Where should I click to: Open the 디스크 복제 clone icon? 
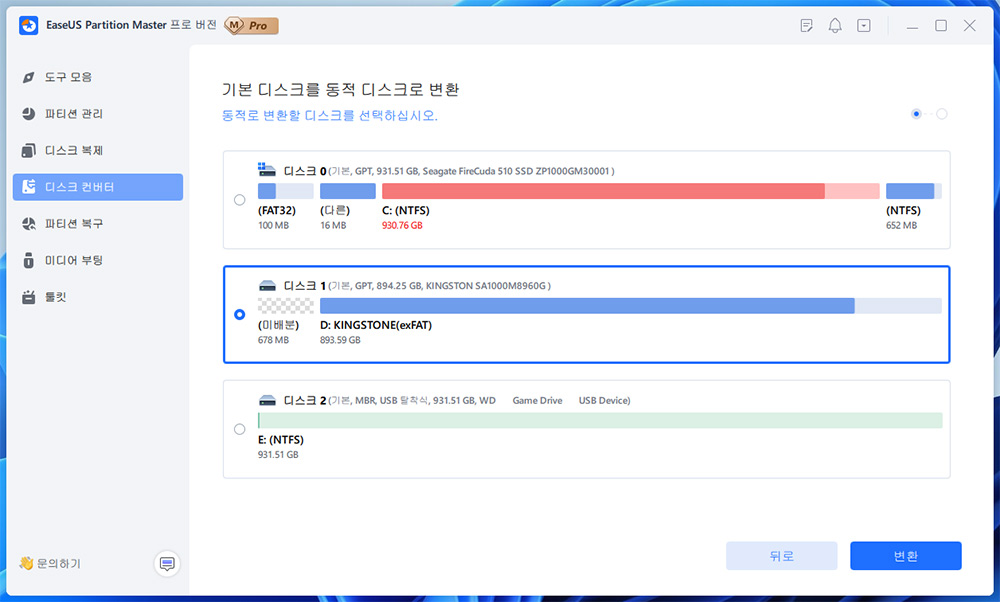(x=28, y=150)
